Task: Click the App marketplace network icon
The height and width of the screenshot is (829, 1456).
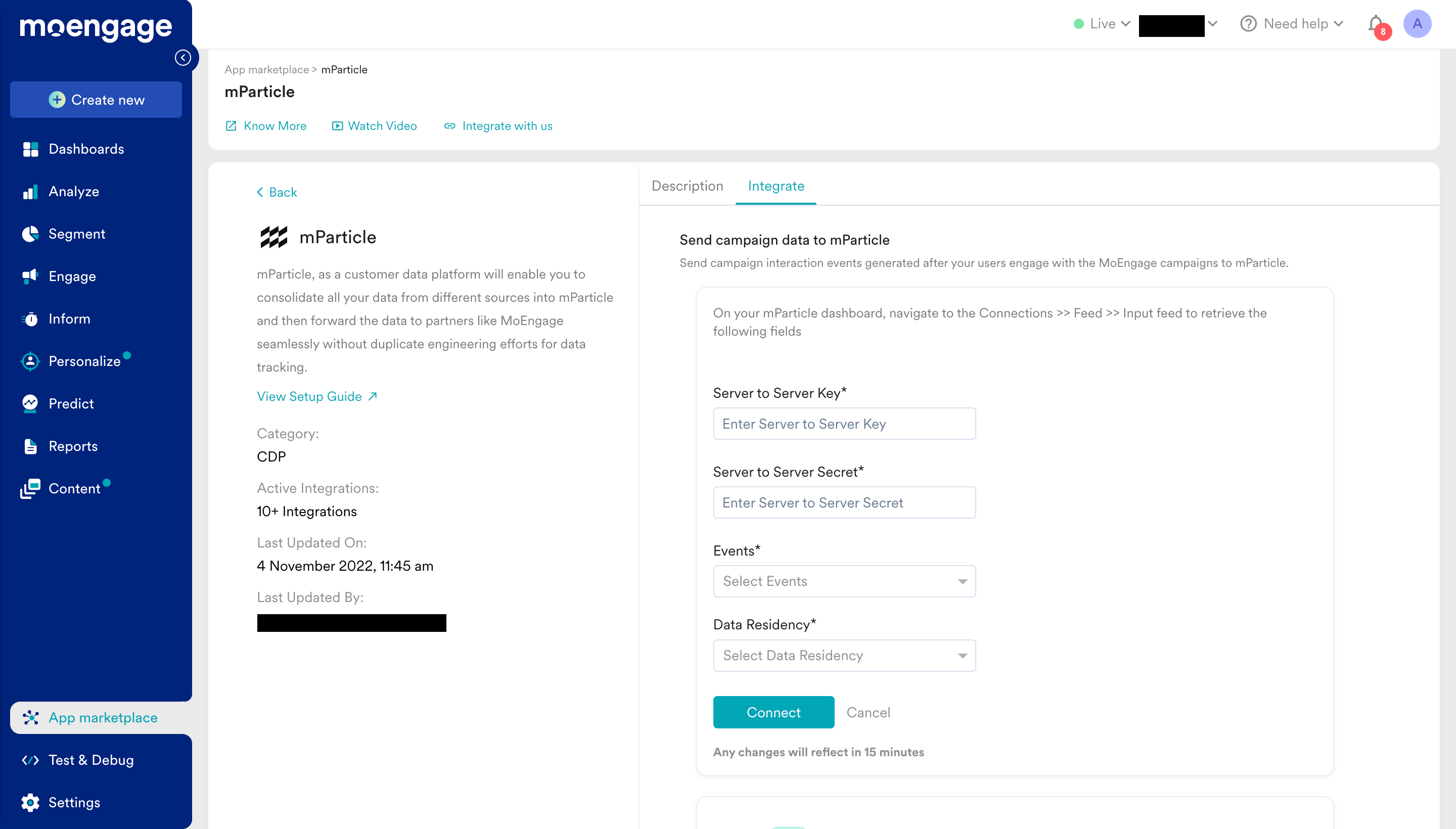Action: 31,717
